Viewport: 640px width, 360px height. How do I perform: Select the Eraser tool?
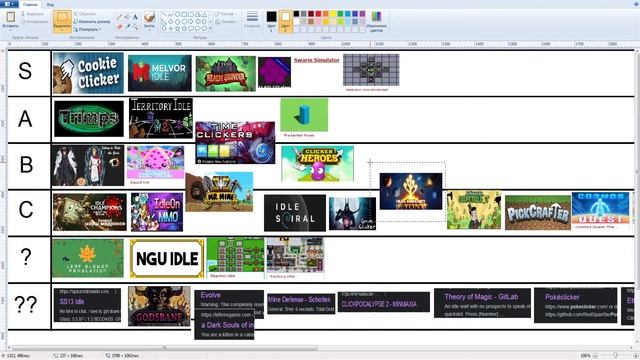[120, 26]
